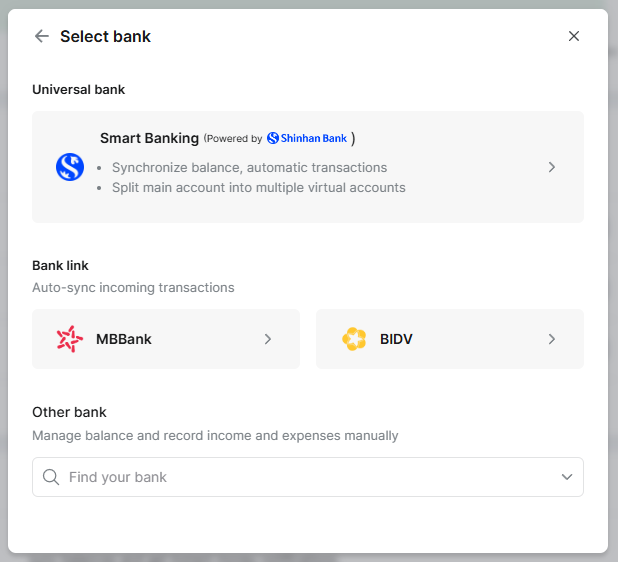Close the Select bank dialog
618x562 pixels.
click(574, 36)
